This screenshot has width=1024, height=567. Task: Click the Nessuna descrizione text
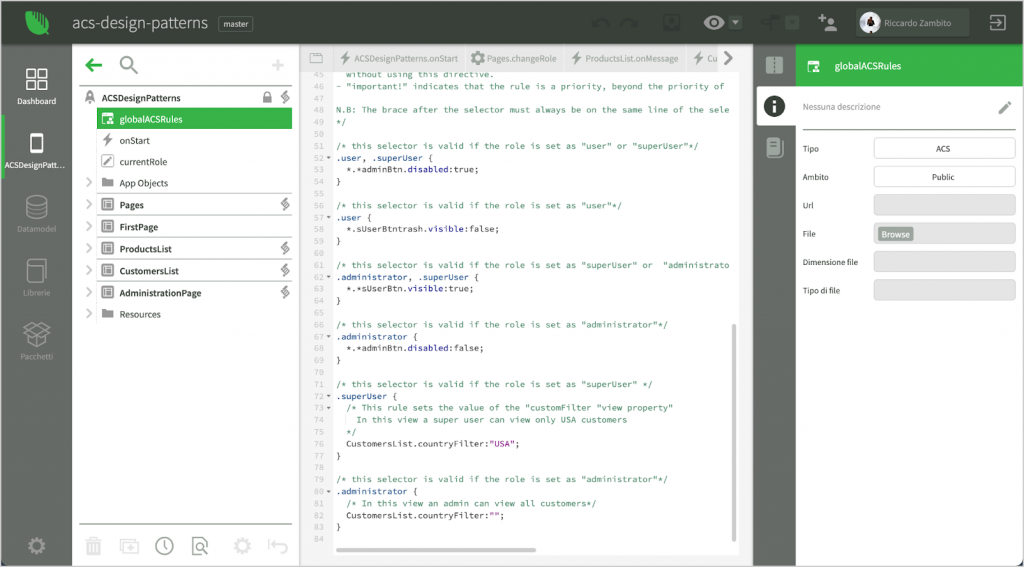pos(841,106)
